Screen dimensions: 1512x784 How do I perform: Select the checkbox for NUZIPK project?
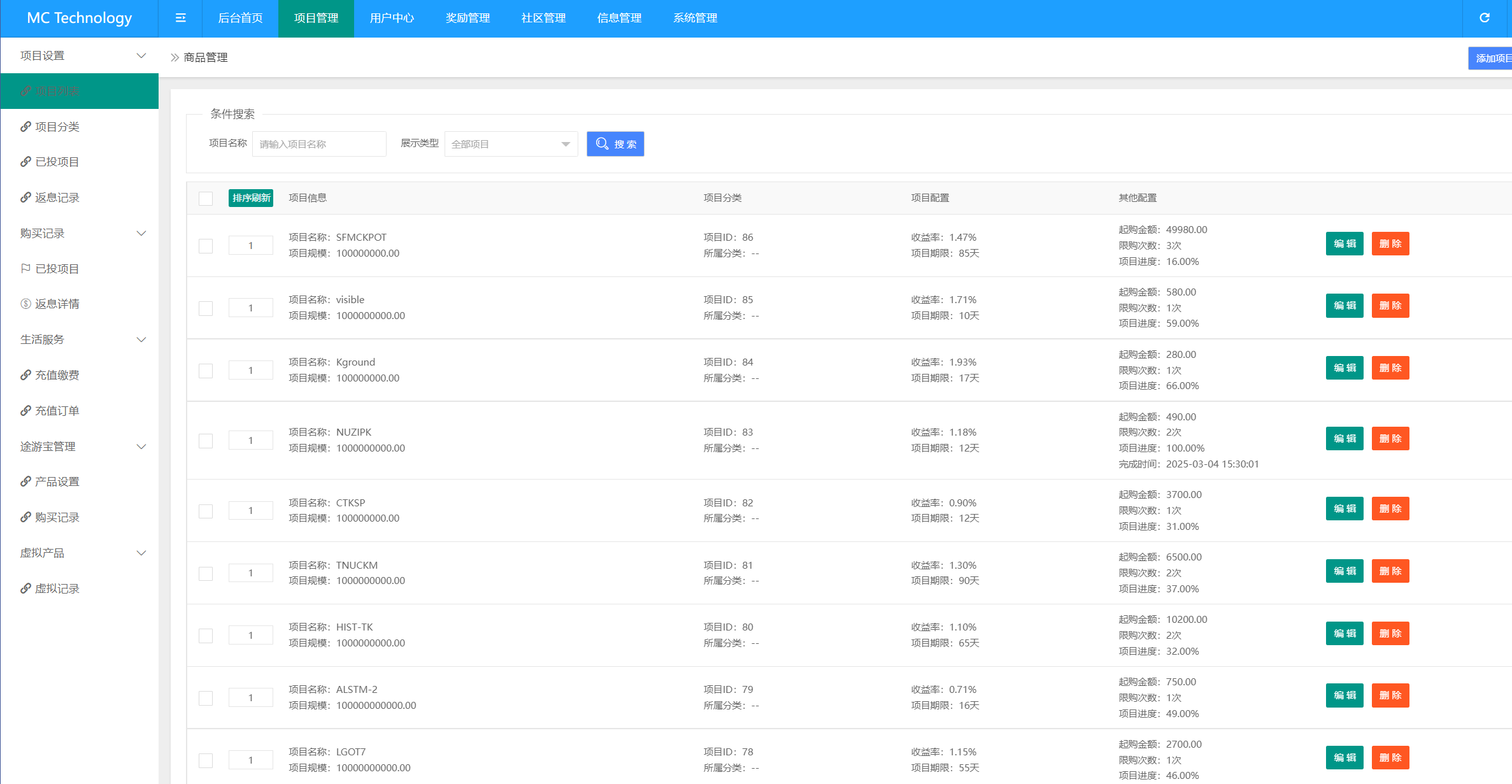pos(206,441)
